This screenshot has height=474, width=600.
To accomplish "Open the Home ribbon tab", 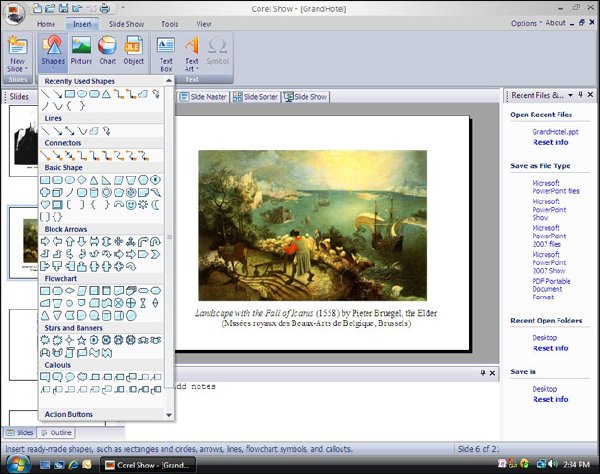I will pyautogui.click(x=46, y=24).
